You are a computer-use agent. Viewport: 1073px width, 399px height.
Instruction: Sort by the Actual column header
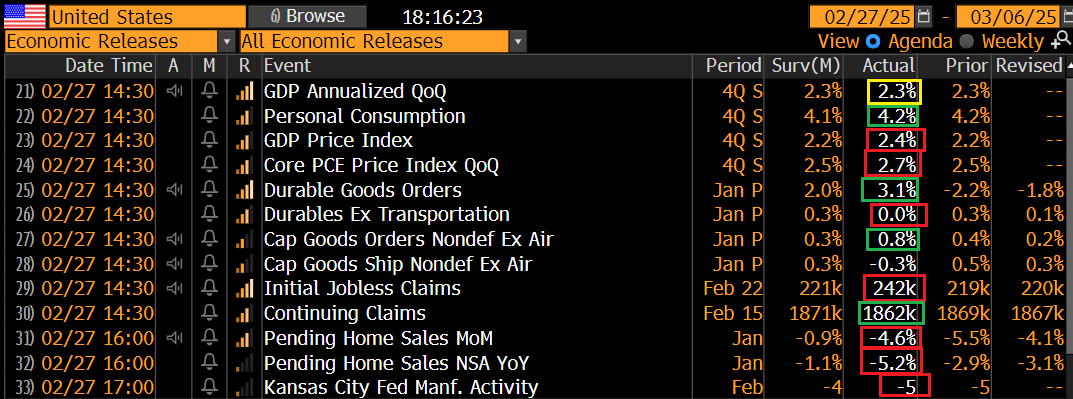pos(888,66)
